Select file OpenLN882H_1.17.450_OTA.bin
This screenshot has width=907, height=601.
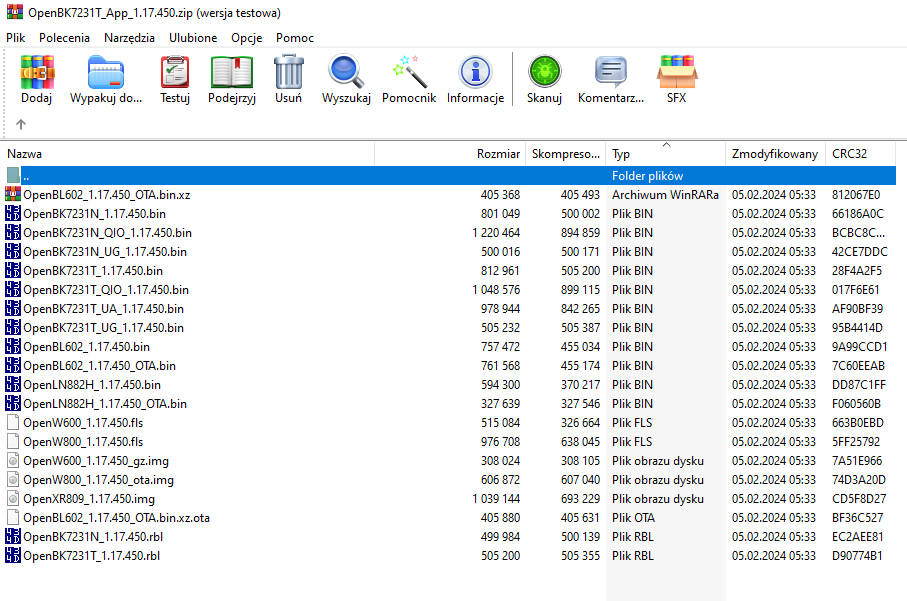coord(105,404)
